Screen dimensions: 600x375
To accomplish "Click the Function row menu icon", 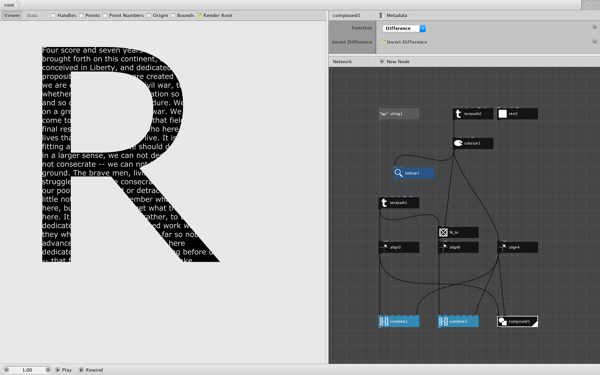I will 594,27.
